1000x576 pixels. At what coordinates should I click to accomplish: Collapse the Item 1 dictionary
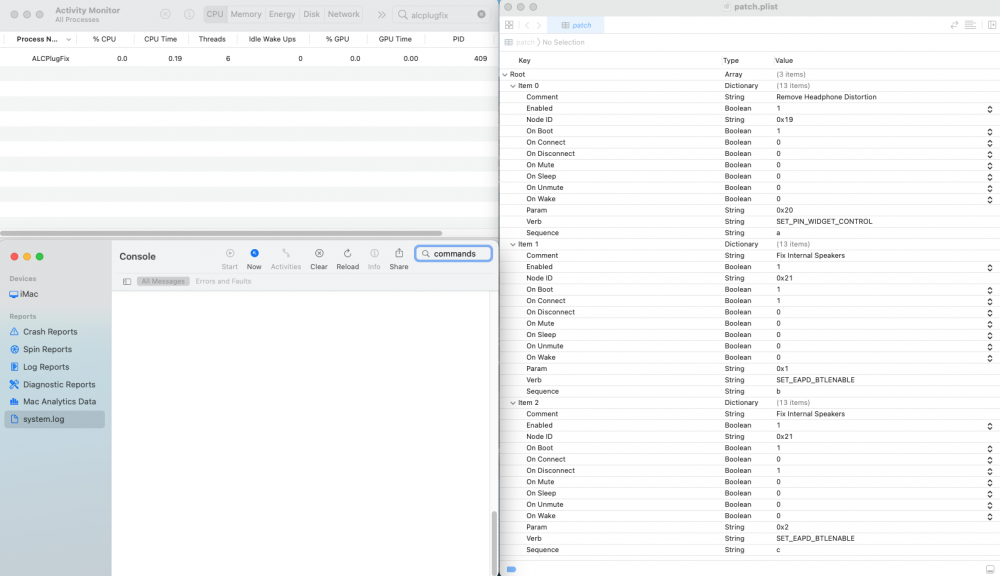pyautogui.click(x=513, y=244)
